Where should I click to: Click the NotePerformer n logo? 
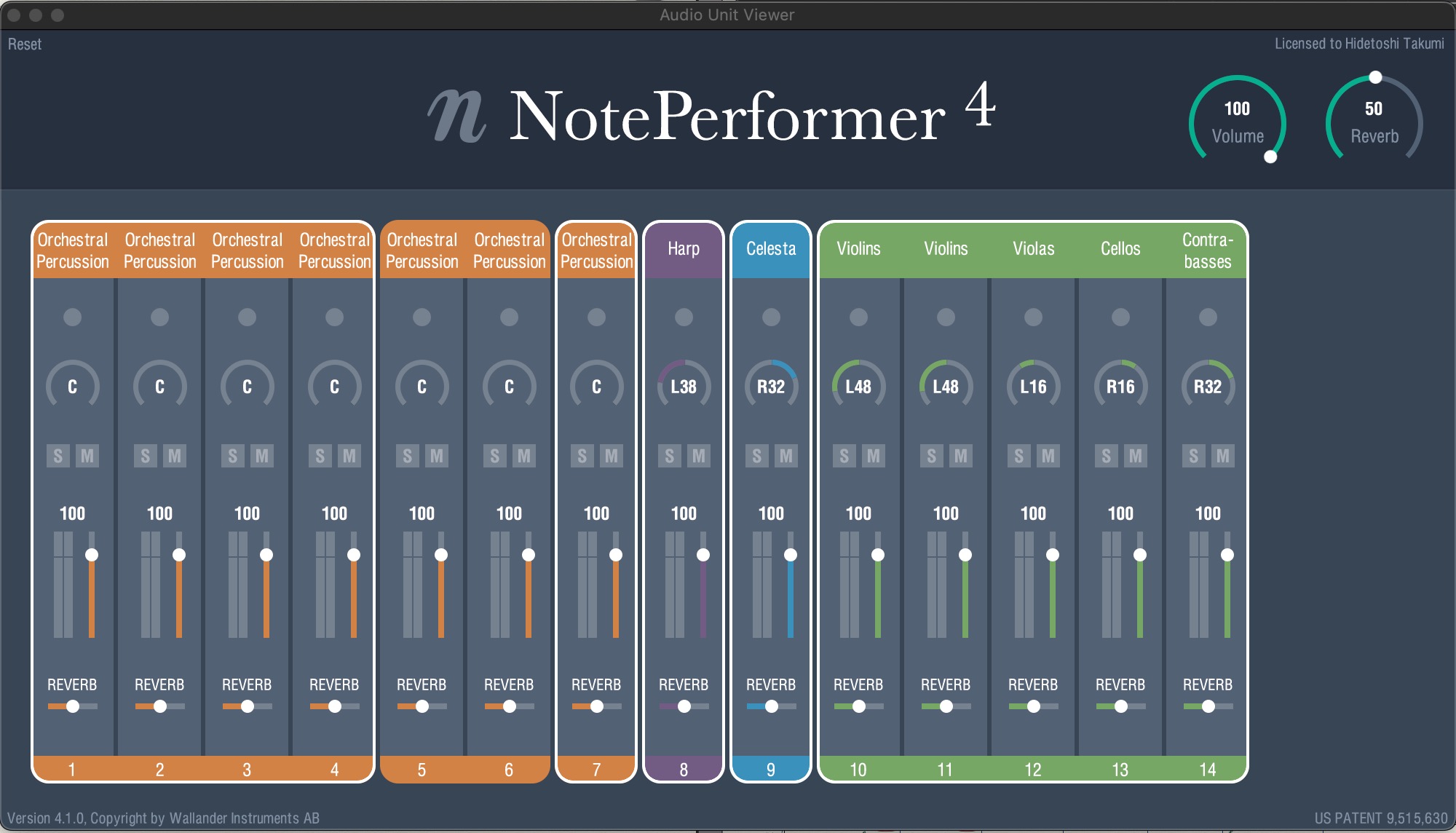click(x=456, y=115)
